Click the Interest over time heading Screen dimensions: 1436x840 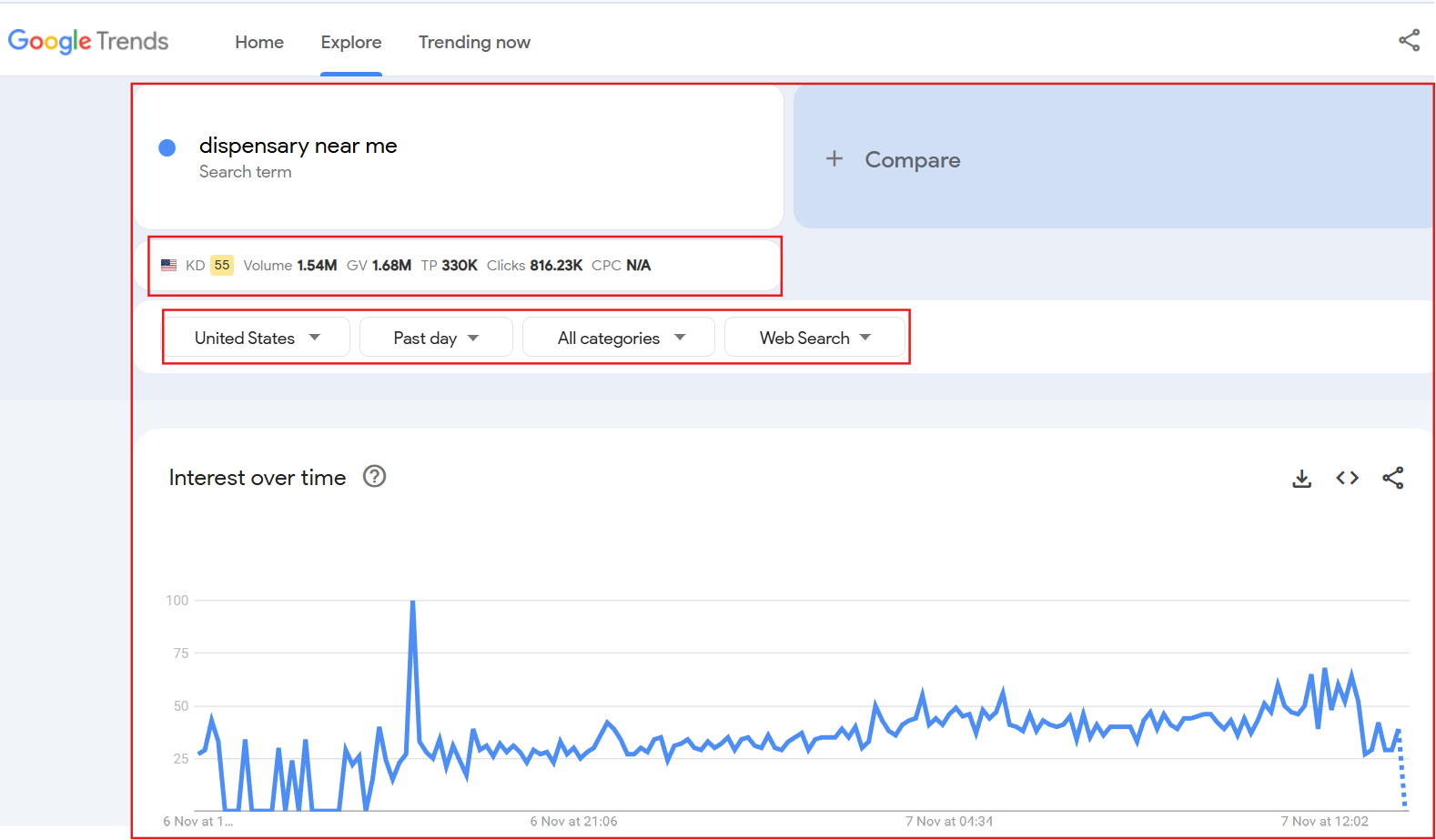258,478
